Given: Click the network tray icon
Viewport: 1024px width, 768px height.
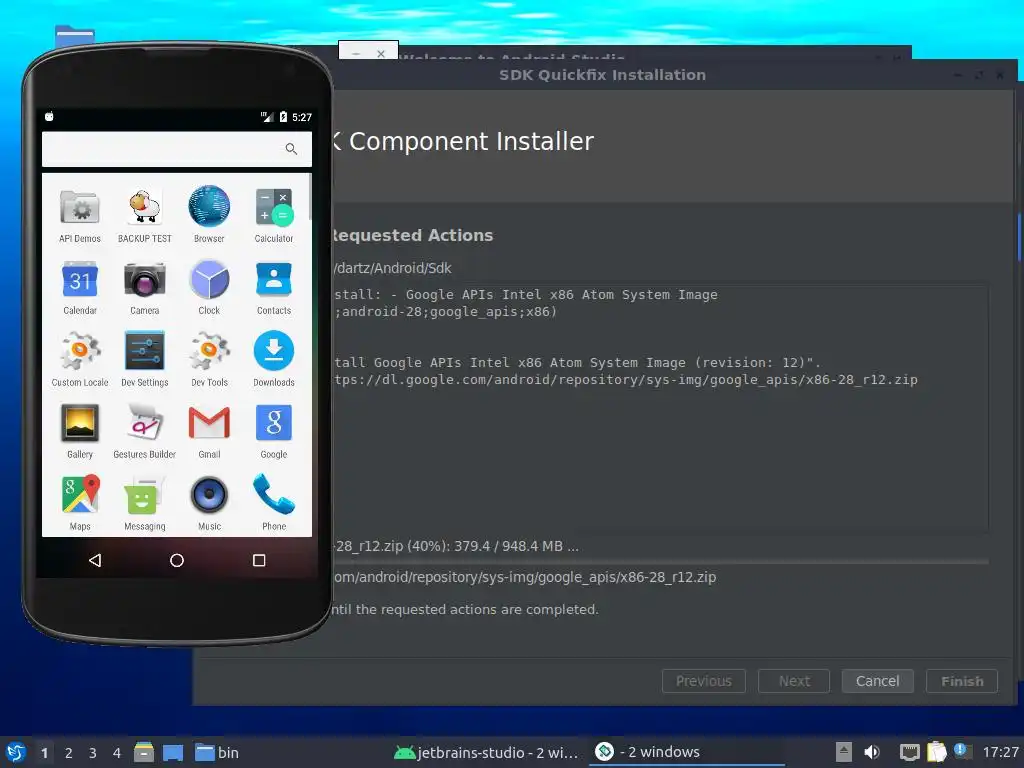Looking at the screenshot, I should (909, 752).
